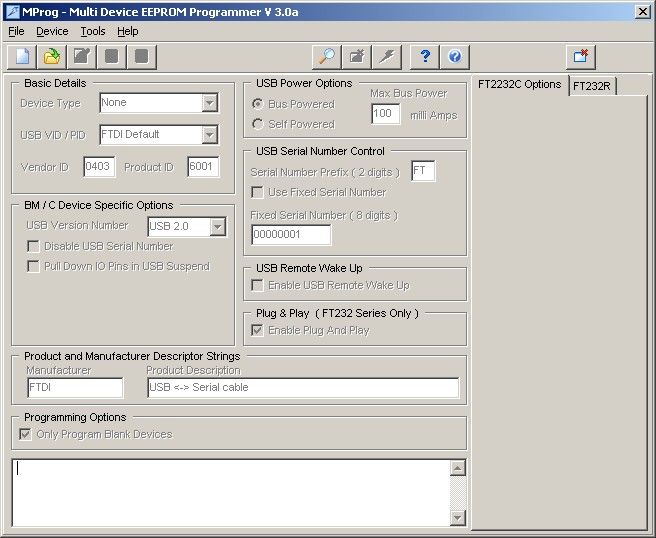Click the blue question mark help icon
The width and height of the screenshot is (656, 538).
(x=426, y=56)
